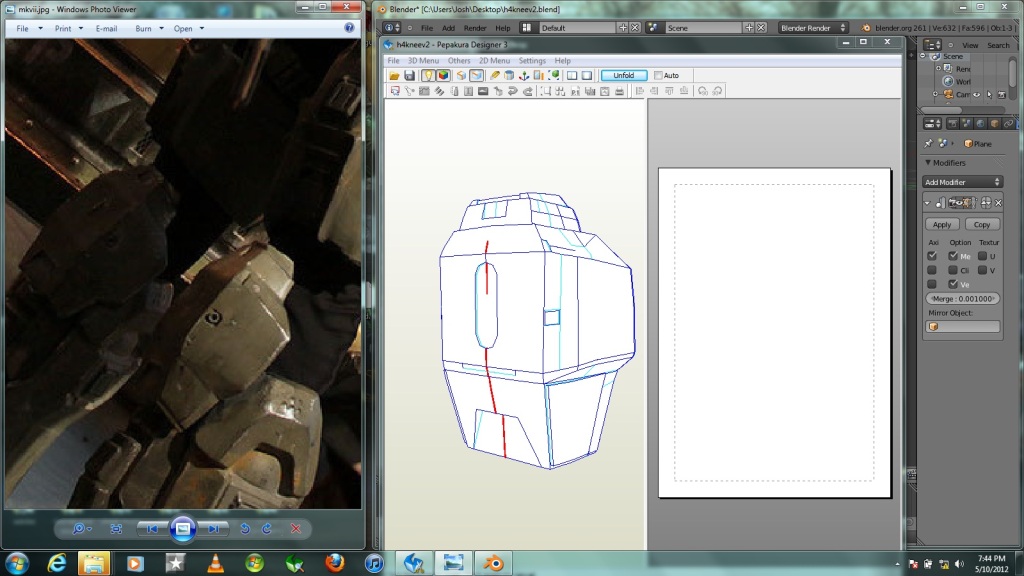
Task: Open the Blender Render engine dropdown
Action: (813, 28)
